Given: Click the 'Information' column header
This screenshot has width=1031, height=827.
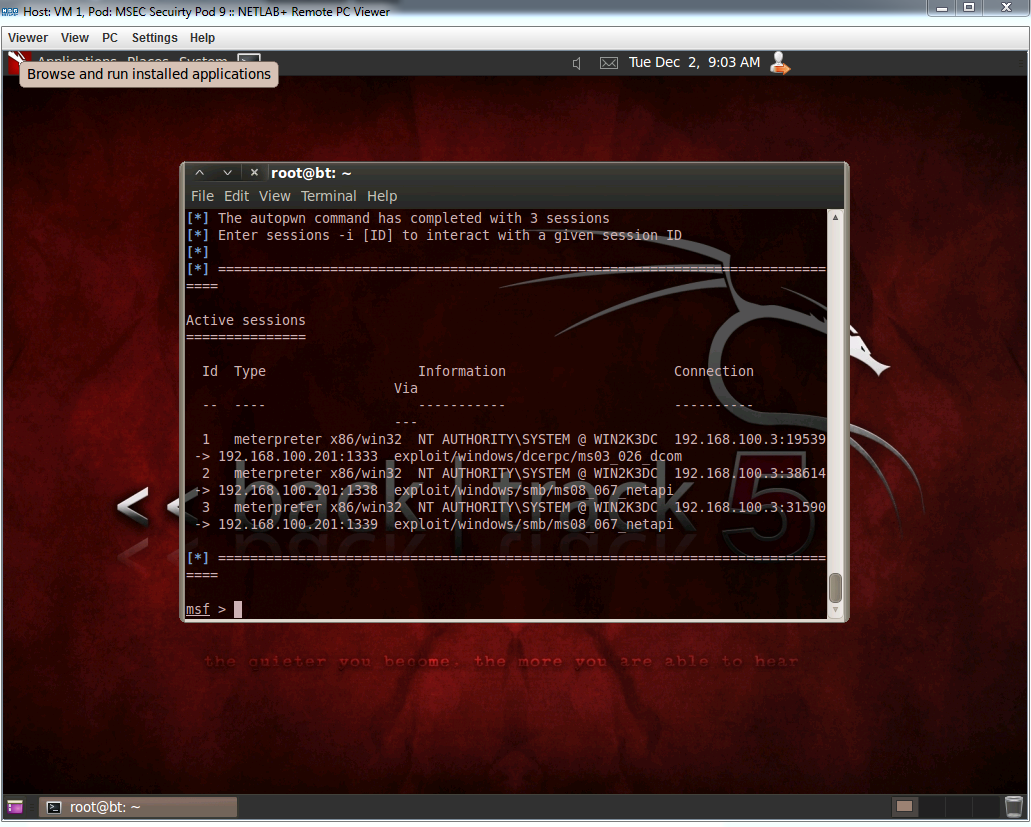Looking at the screenshot, I should 462,371.
